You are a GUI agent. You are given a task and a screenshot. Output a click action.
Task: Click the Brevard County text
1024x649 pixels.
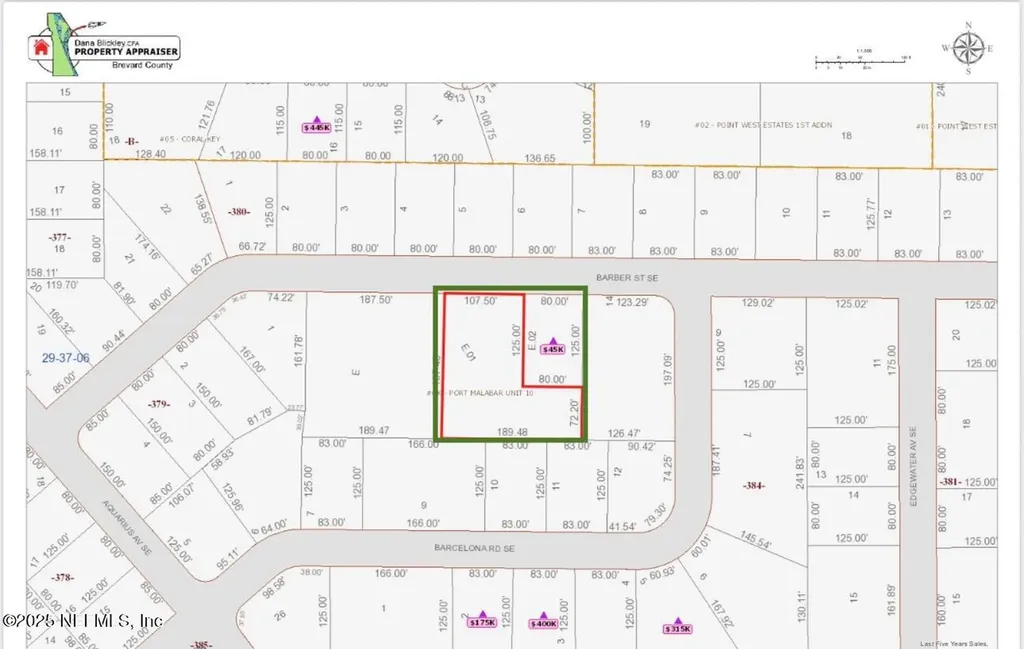(142, 65)
